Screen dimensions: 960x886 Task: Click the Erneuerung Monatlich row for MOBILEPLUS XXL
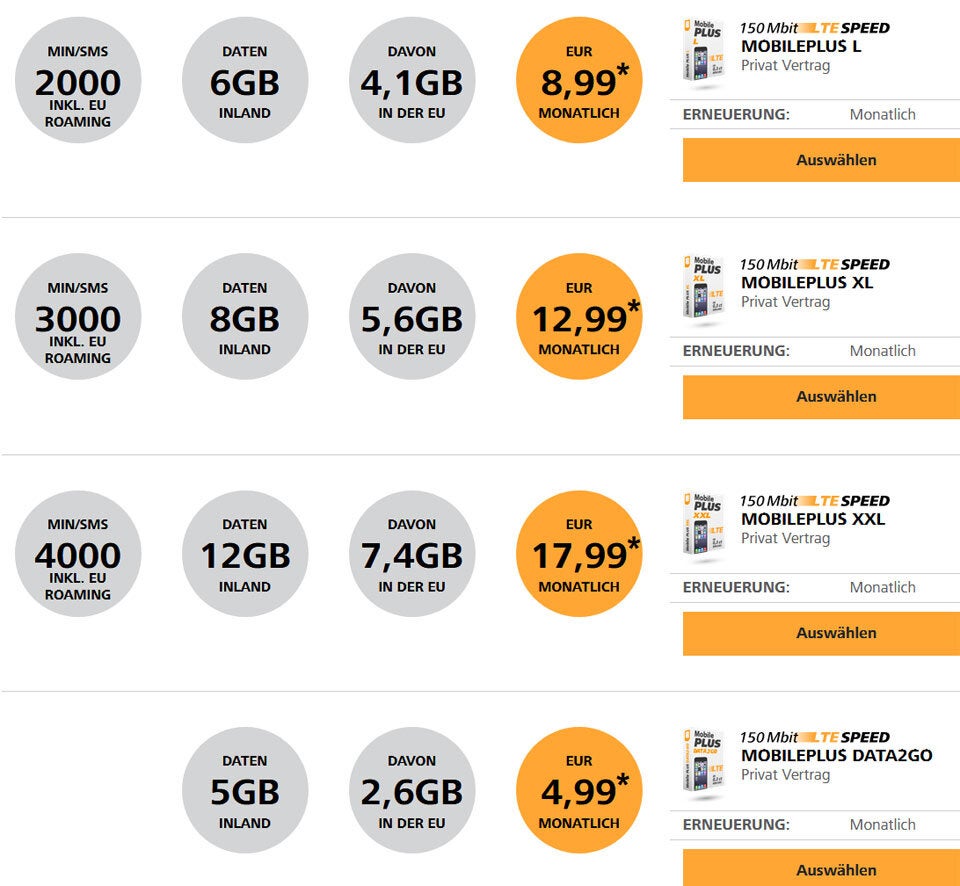click(815, 587)
